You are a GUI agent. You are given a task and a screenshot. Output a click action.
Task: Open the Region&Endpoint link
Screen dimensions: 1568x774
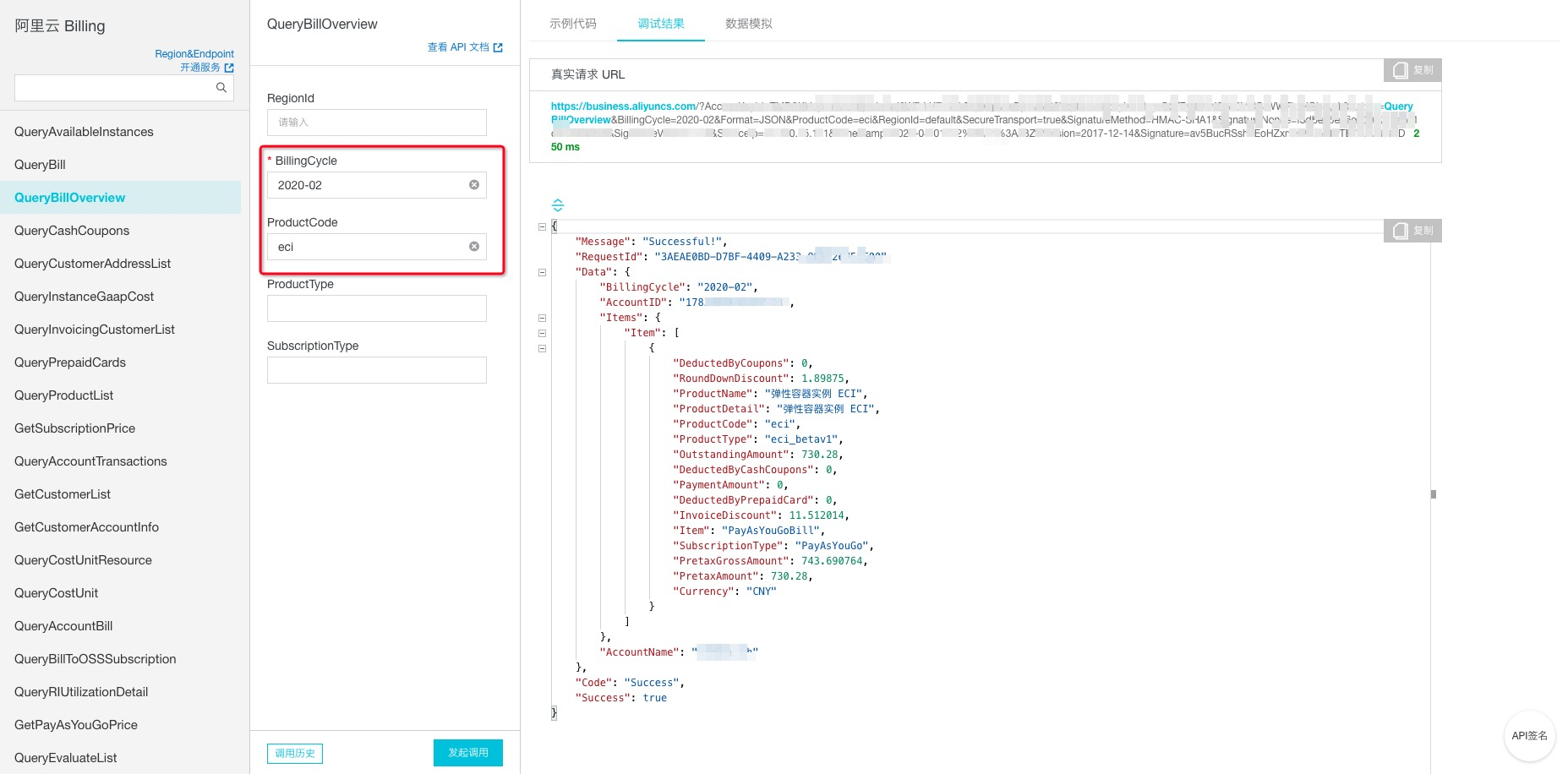coord(194,54)
